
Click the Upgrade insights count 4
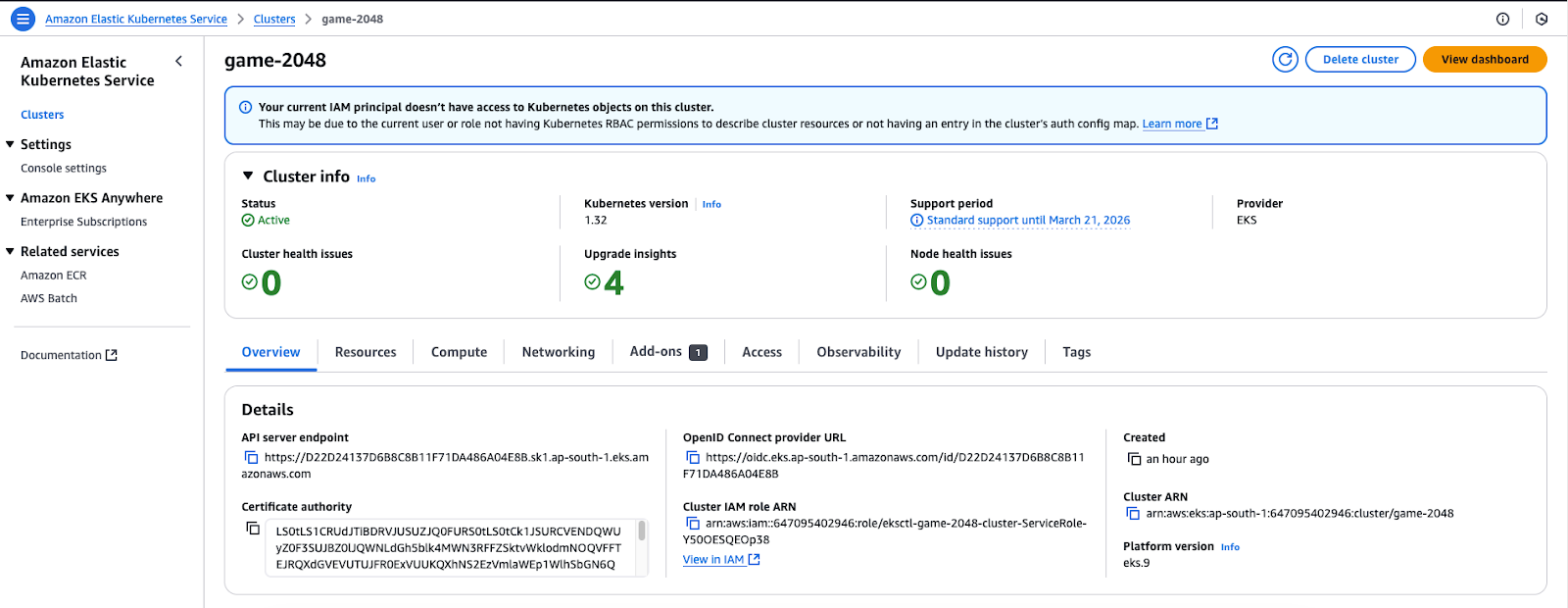[614, 283]
